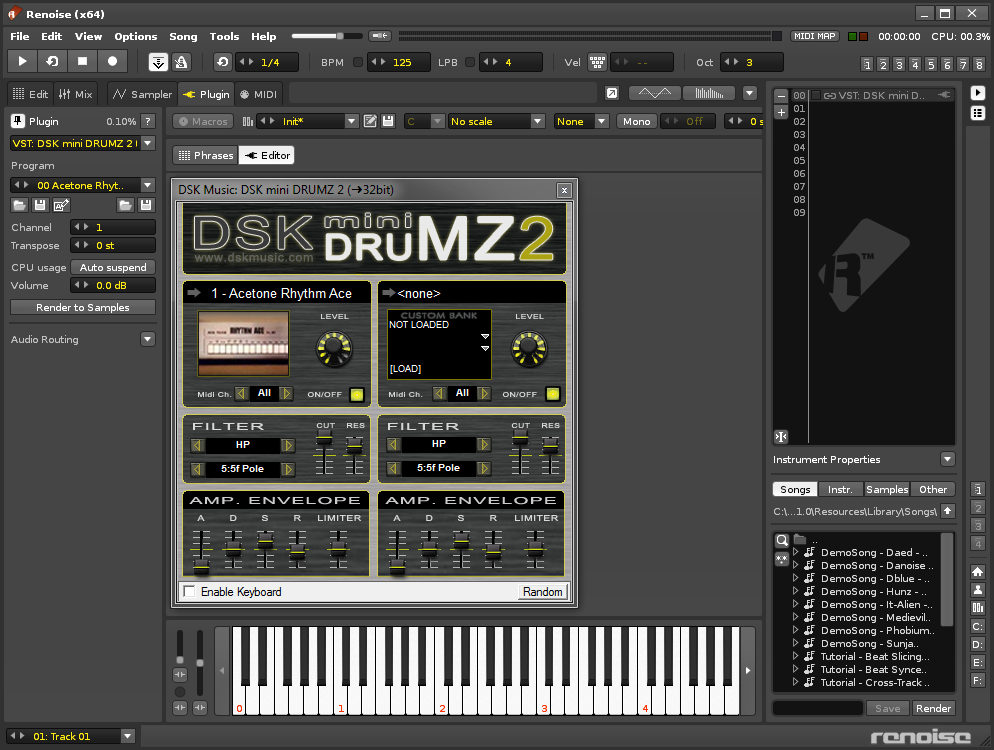994x750 pixels.
Task: Click the computer keyboard velocity icon
Action: coord(597,62)
